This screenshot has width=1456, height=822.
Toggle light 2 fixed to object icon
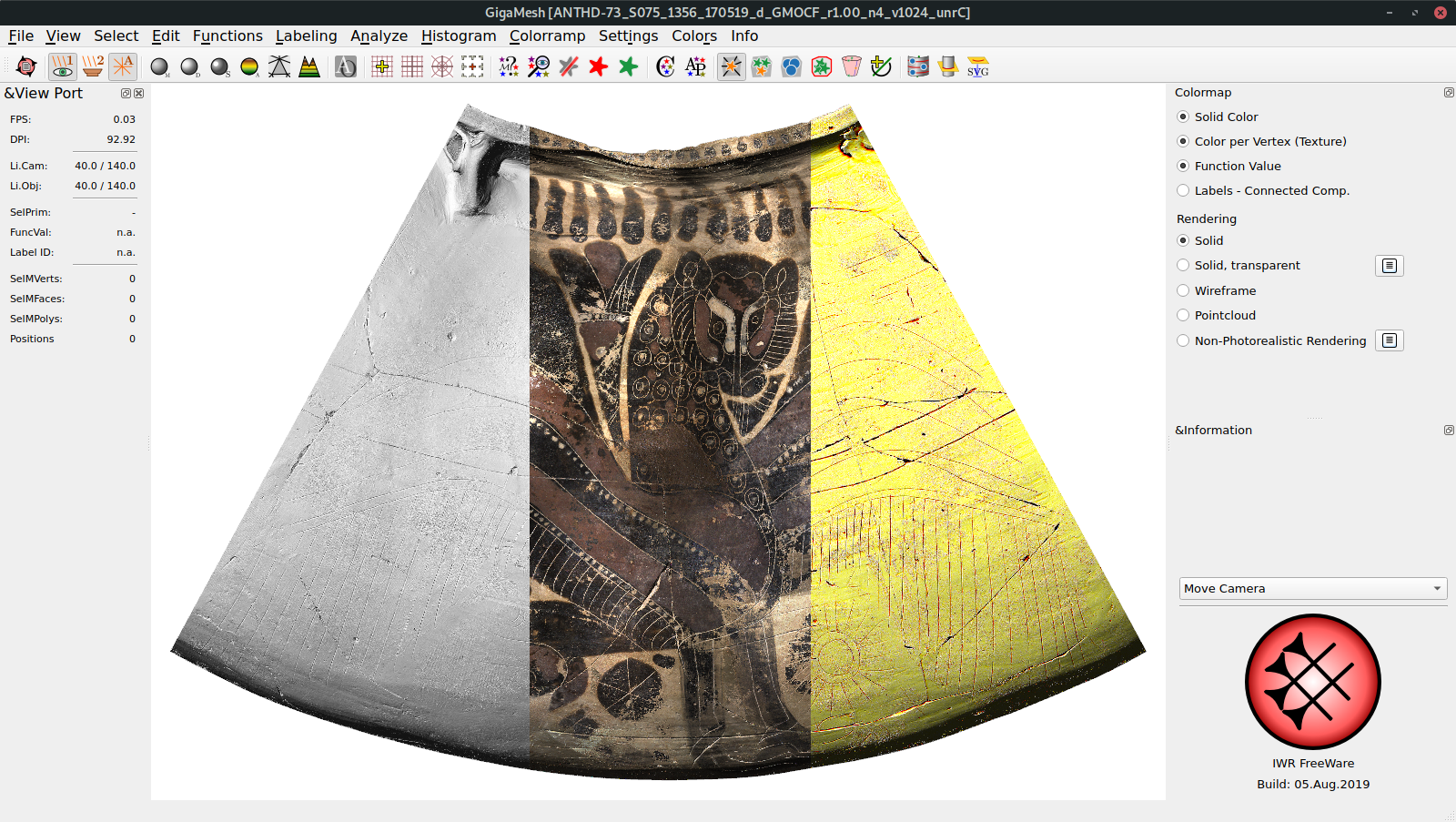[x=93, y=66]
